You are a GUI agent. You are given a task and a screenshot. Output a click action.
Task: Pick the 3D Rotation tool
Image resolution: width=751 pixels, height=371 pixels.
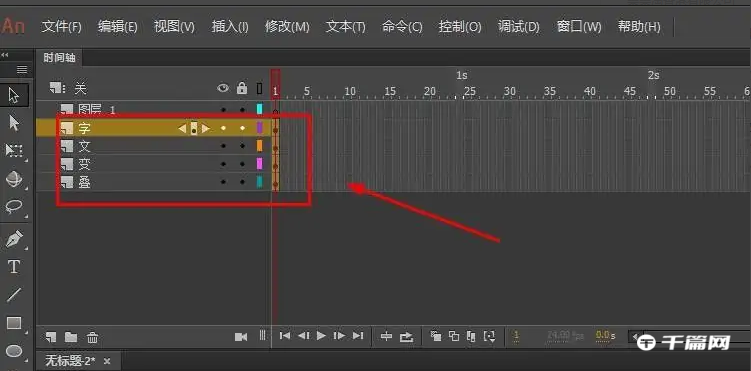click(x=14, y=179)
